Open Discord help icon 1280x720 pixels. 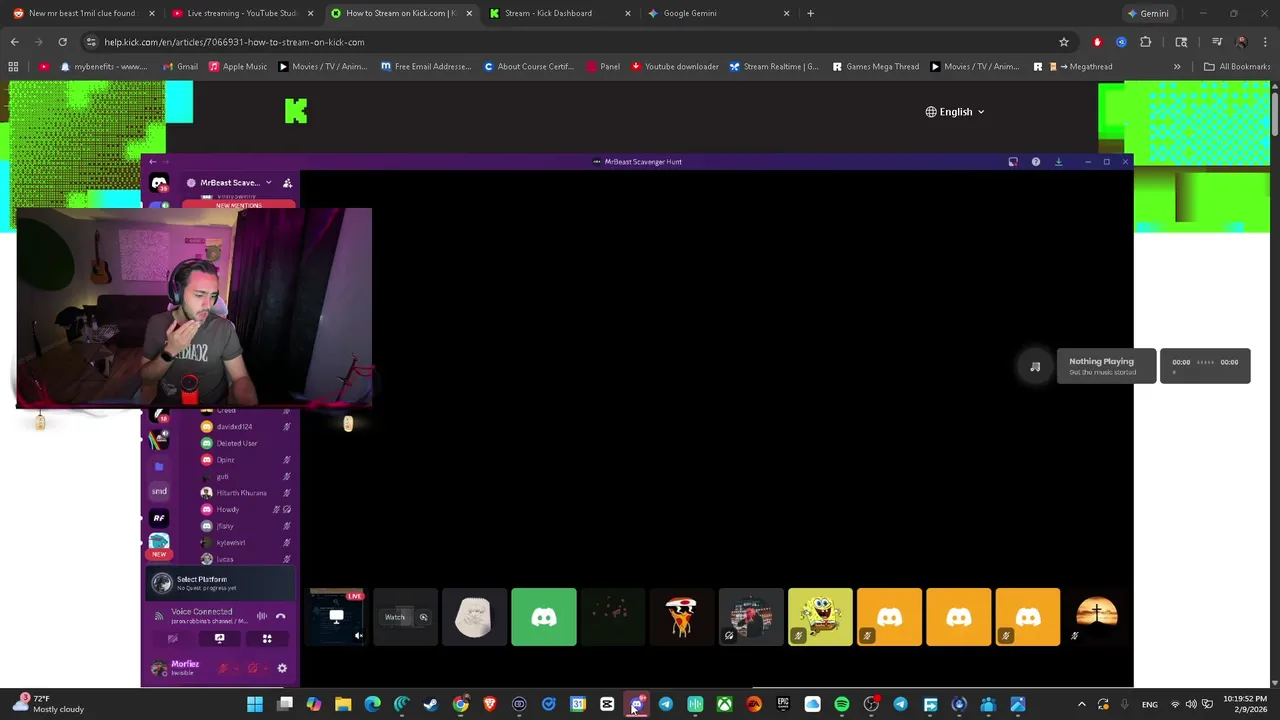pos(1036,162)
